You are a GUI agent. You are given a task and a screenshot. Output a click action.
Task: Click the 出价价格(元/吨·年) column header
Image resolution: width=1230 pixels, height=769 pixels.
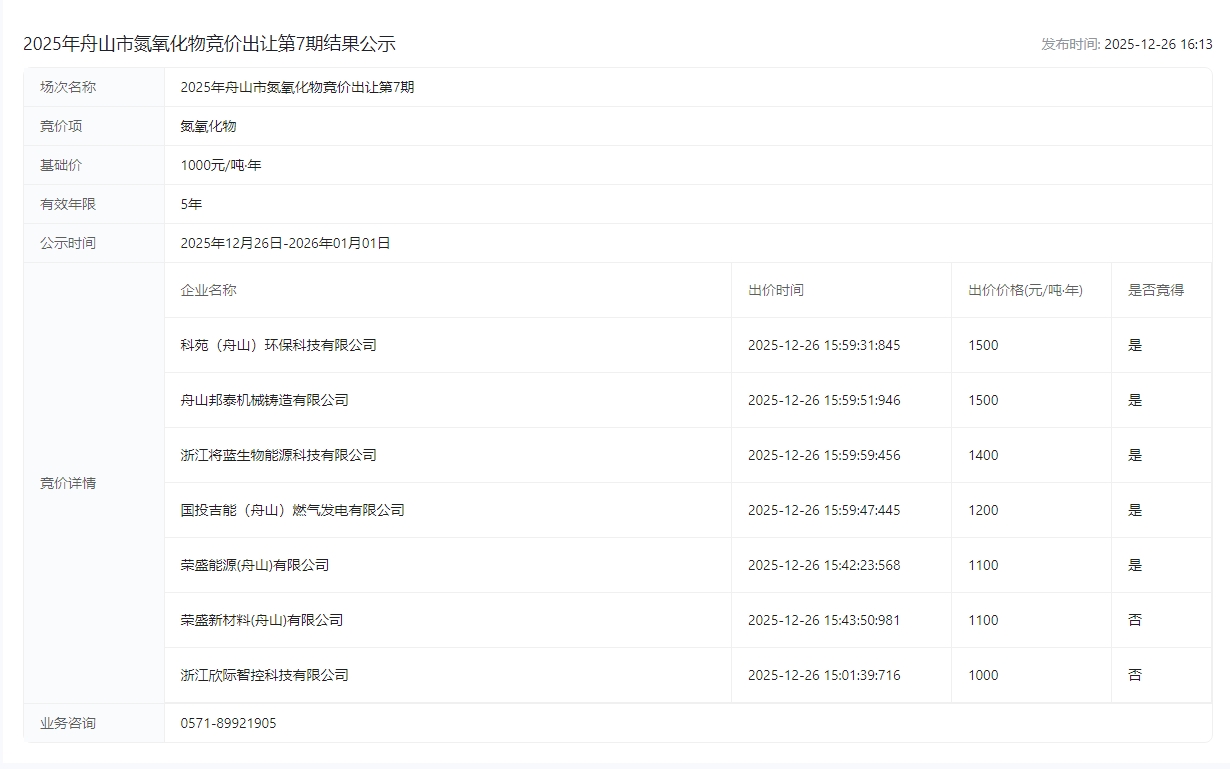(1025, 290)
